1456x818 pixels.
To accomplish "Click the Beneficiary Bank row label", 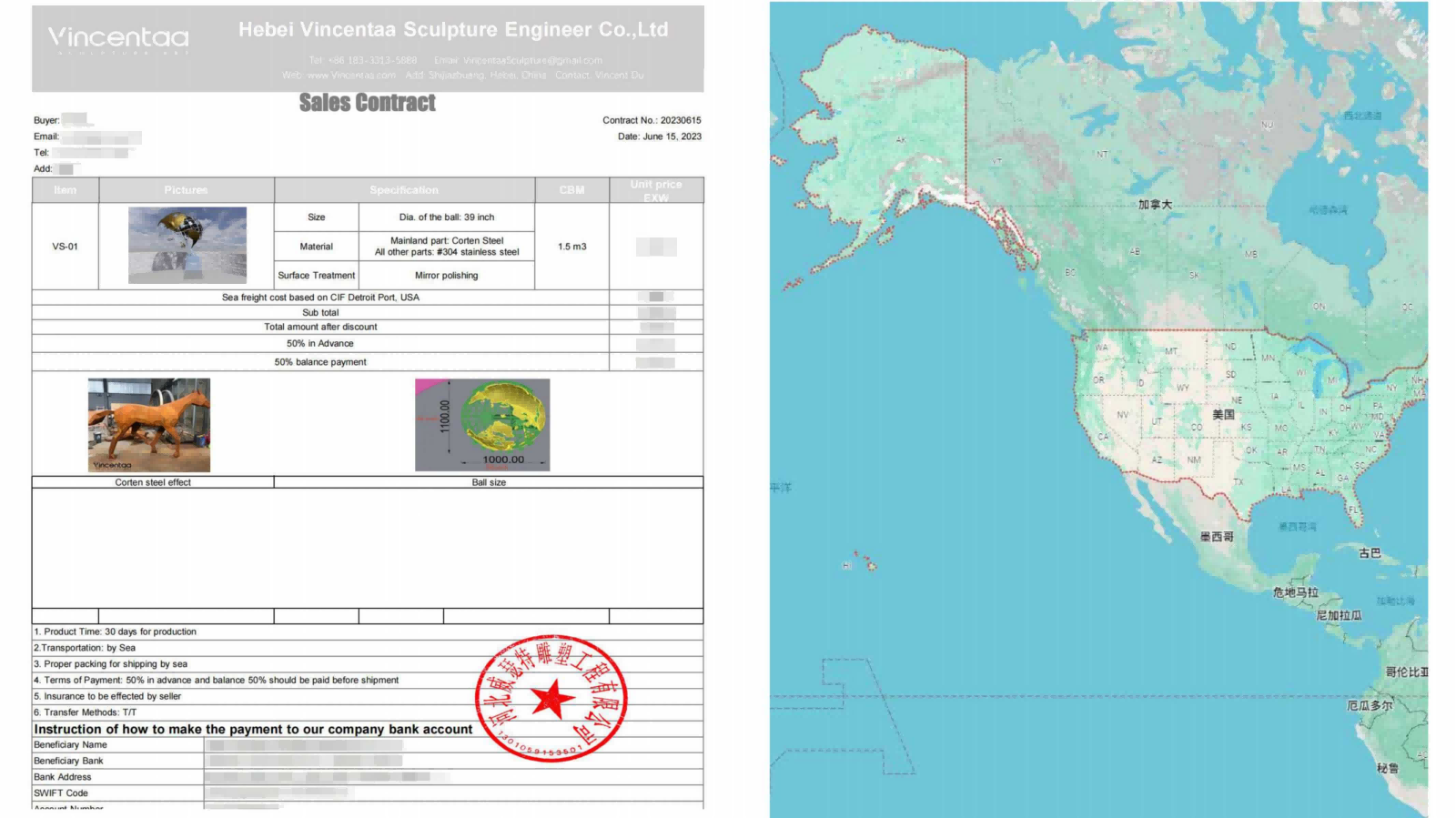I will tap(68, 761).
